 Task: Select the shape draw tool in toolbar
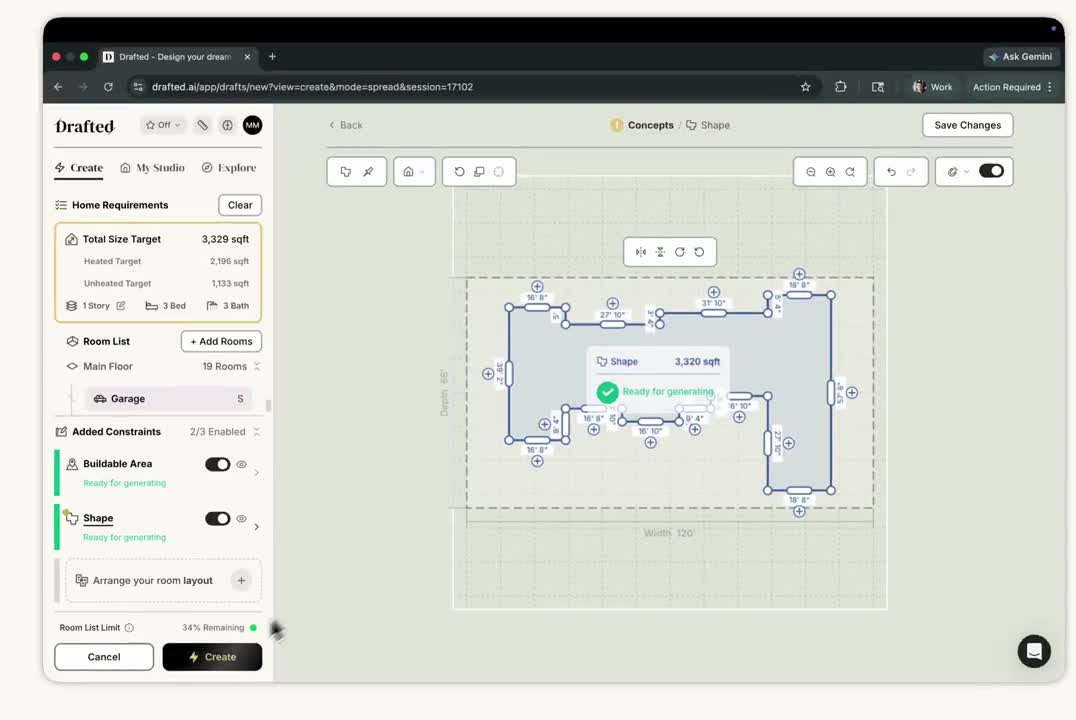[346, 172]
